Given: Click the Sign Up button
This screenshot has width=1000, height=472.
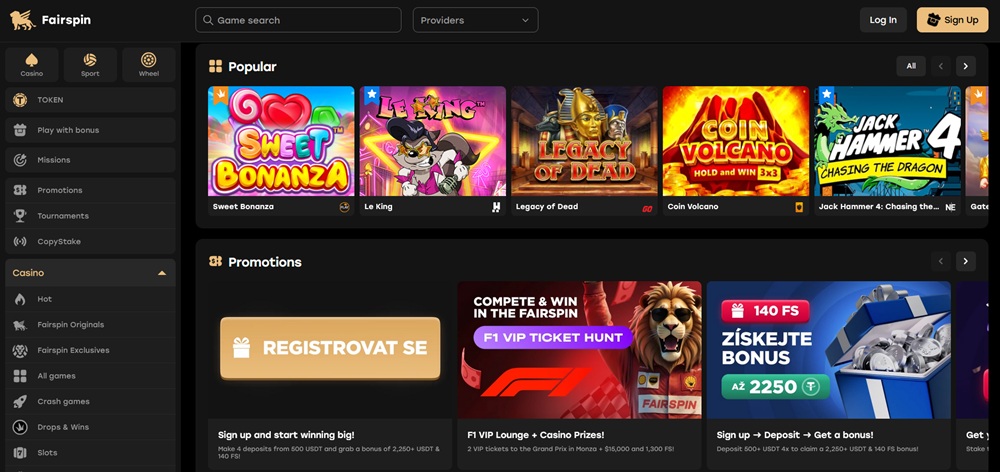Looking at the screenshot, I should [953, 20].
